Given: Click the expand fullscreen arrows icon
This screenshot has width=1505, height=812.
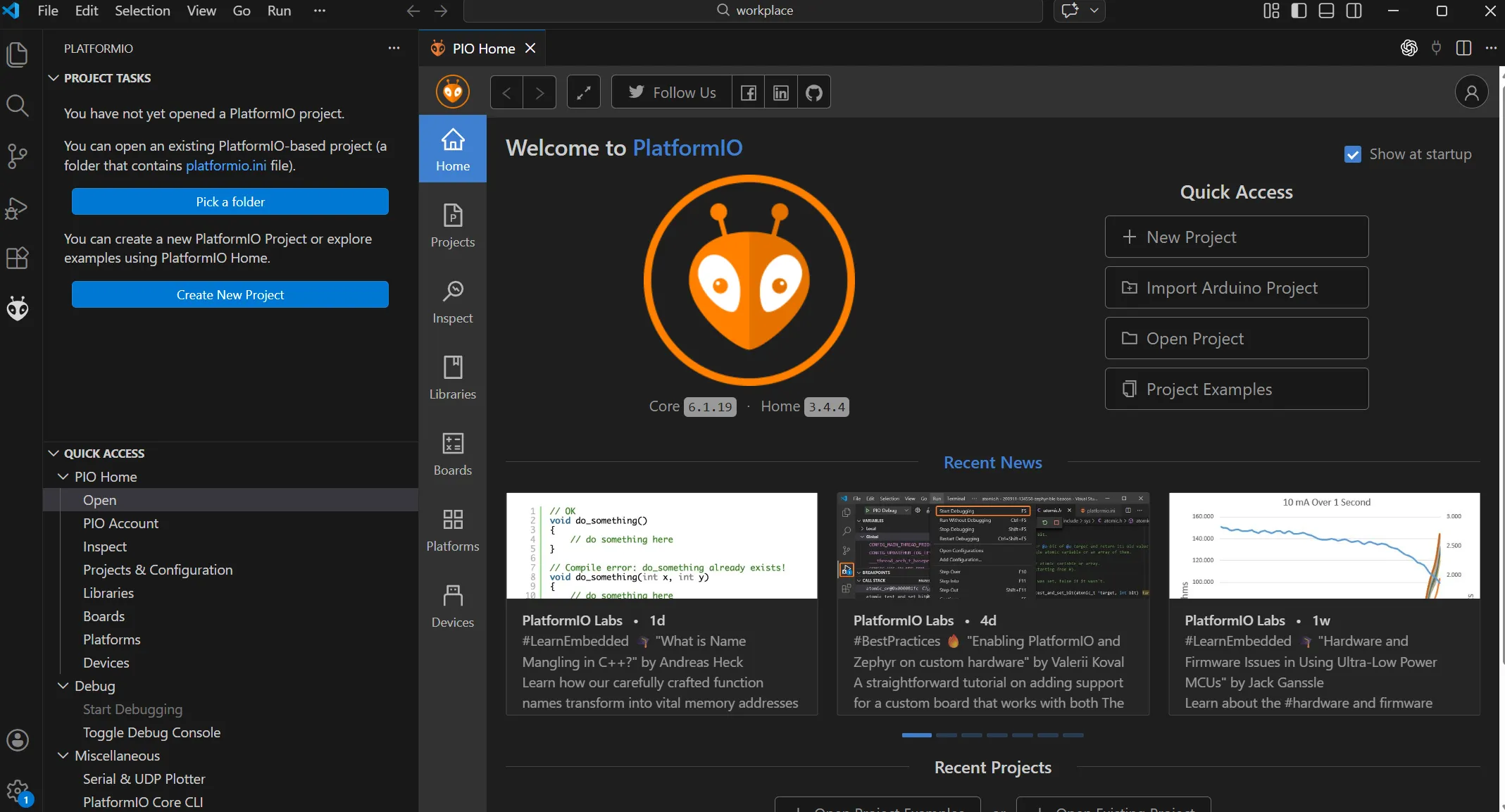Looking at the screenshot, I should coord(583,92).
